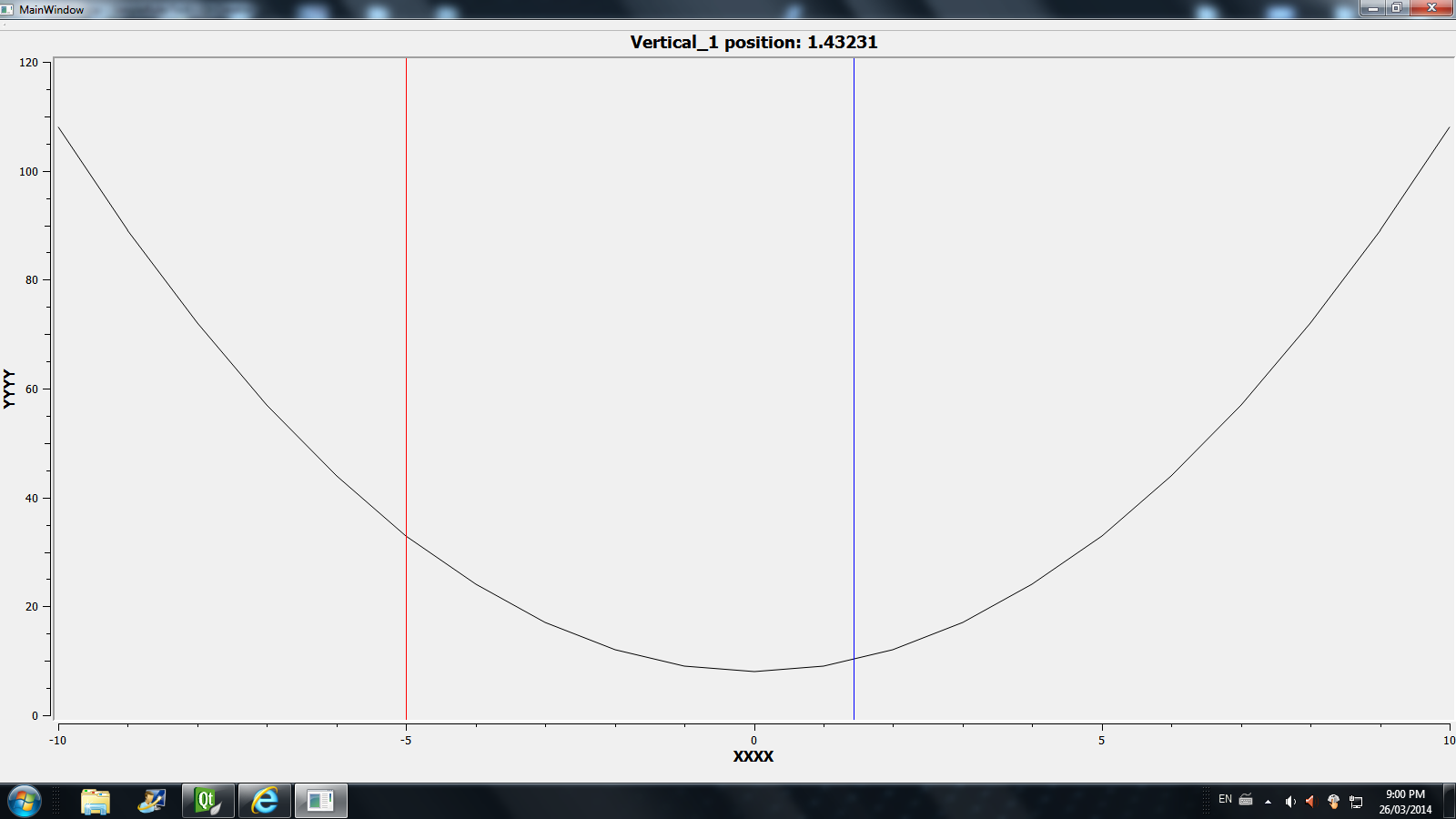Select the MainWindow app taskbar button
Image resolution: width=1456 pixels, height=819 pixels.
321,801
